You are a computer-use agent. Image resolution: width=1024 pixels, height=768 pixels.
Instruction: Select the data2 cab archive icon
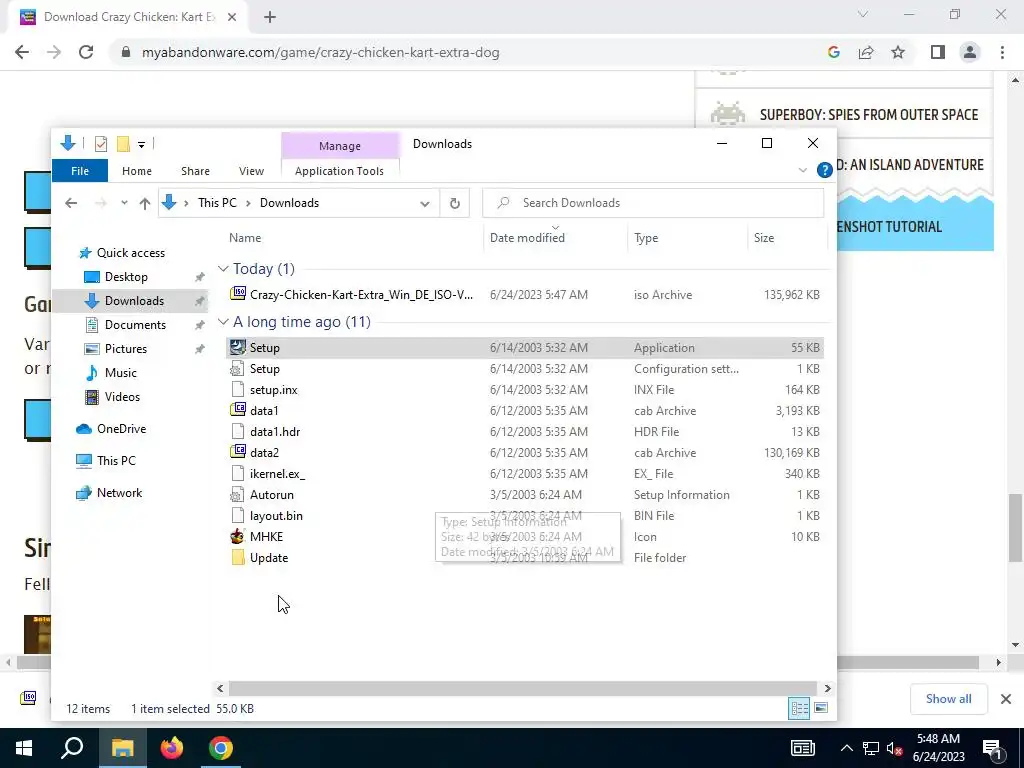(x=238, y=453)
